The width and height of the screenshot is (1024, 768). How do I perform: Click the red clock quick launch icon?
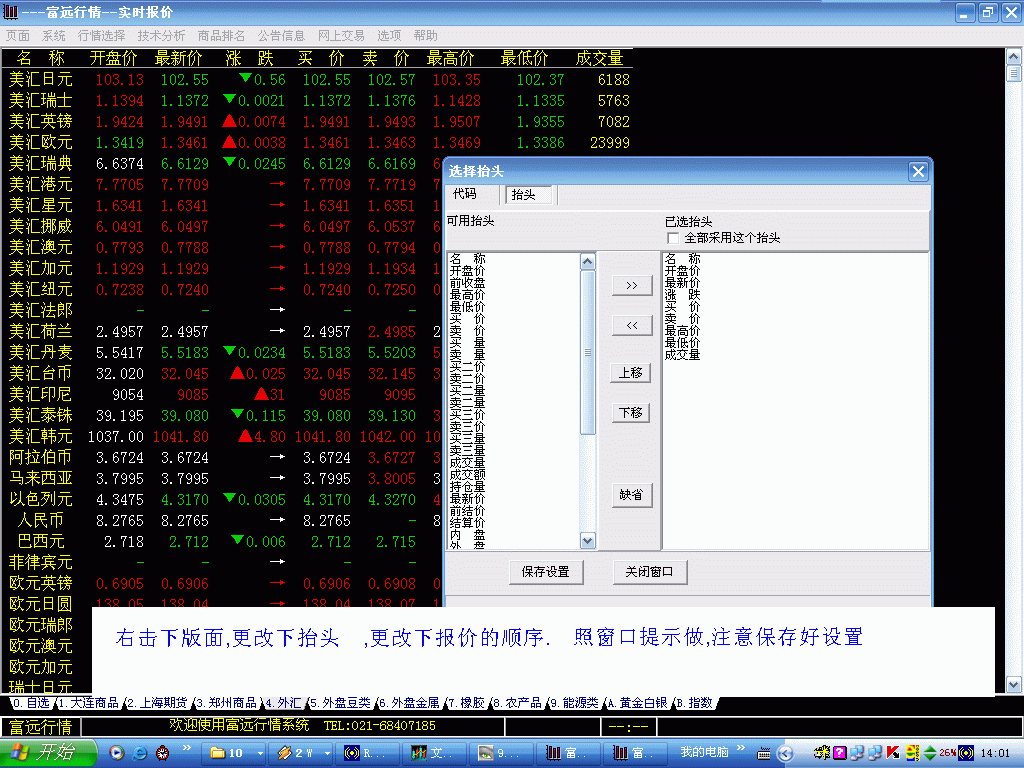(x=163, y=753)
